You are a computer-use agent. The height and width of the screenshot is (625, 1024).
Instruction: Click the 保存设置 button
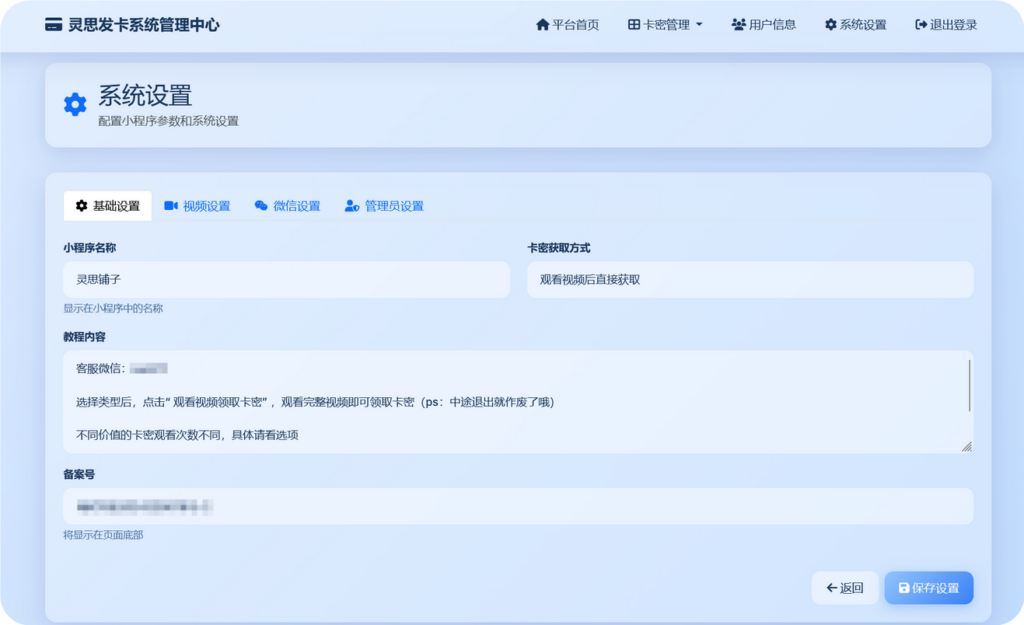click(928, 588)
